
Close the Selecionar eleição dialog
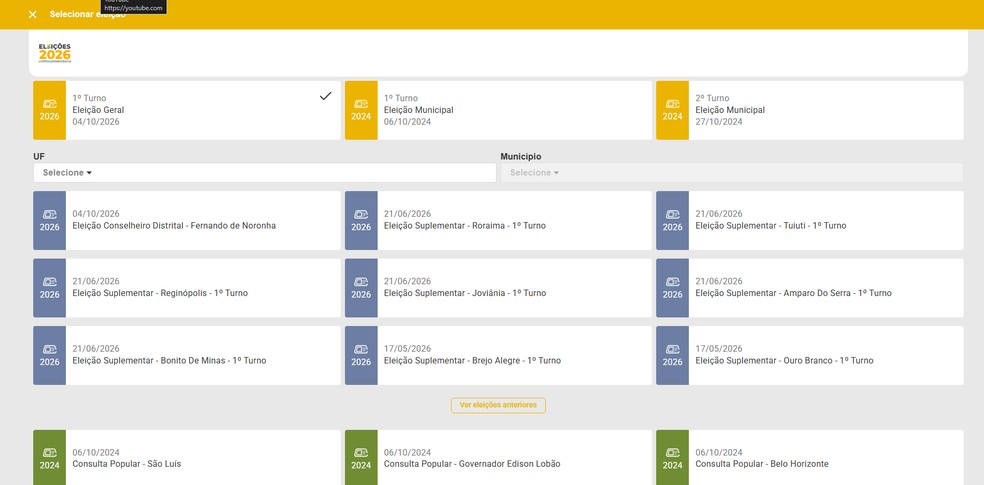tap(33, 14)
